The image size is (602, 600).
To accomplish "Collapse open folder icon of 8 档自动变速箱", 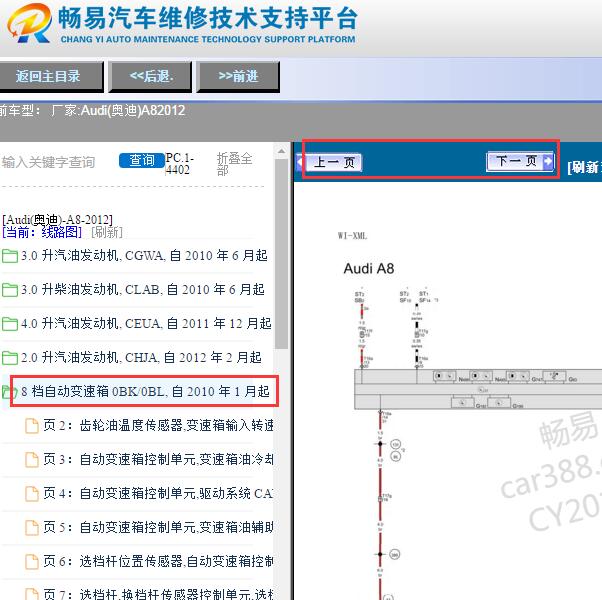I will [10, 392].
